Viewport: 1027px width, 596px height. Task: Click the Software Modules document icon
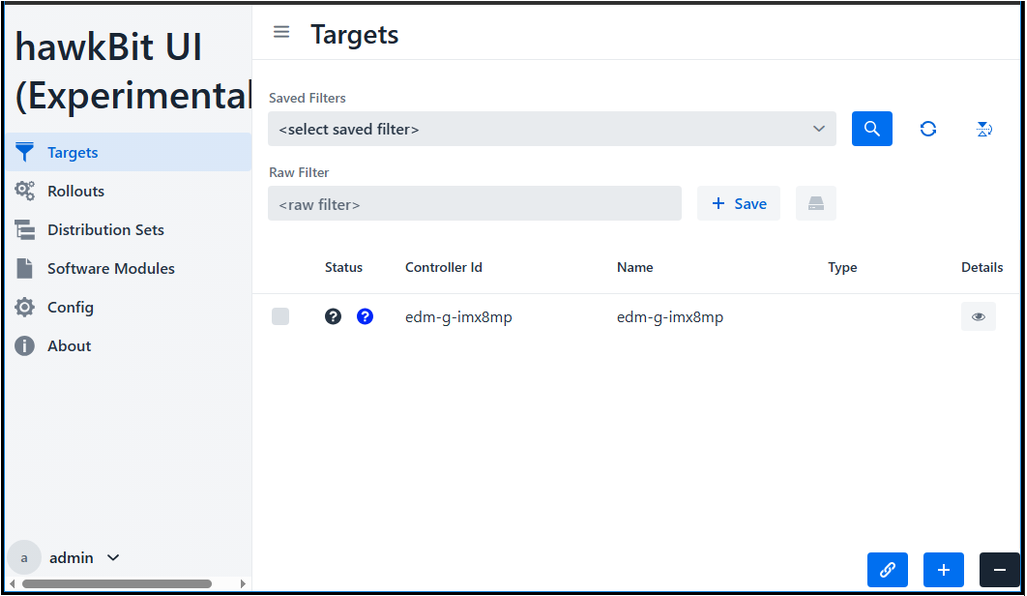24,268
